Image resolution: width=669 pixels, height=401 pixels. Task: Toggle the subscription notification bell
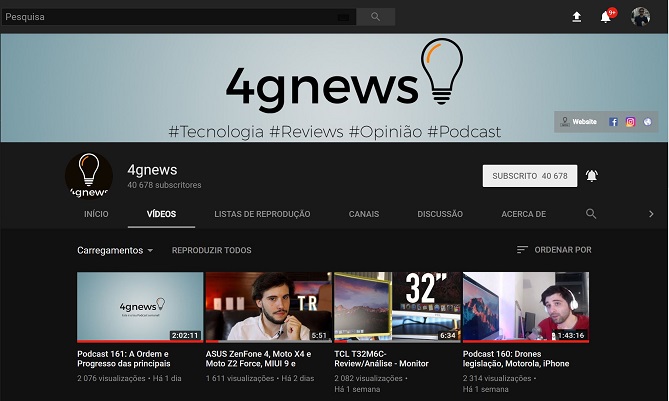pyautogui.click(x=592, y=176)
